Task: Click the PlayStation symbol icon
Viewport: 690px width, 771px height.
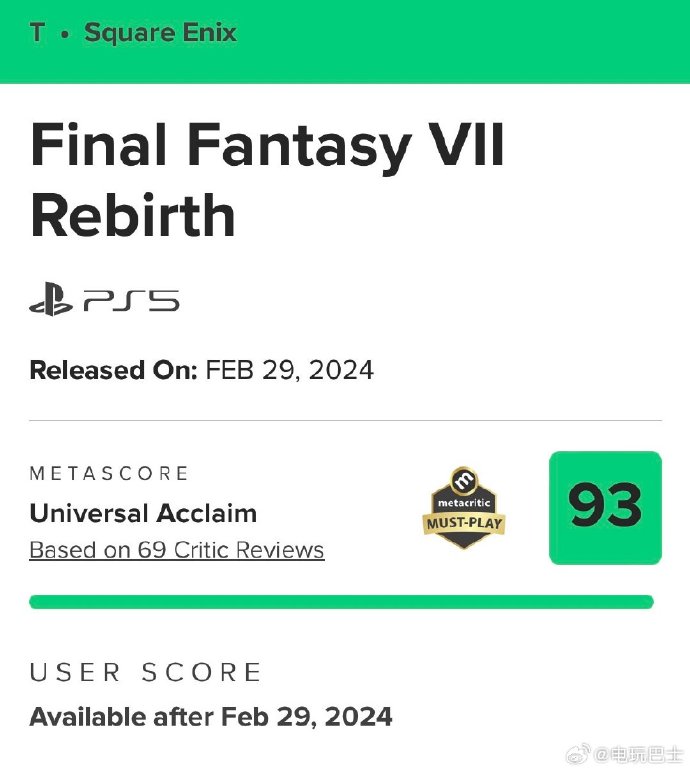Action: pyautogui.click(x=51, y=299)
